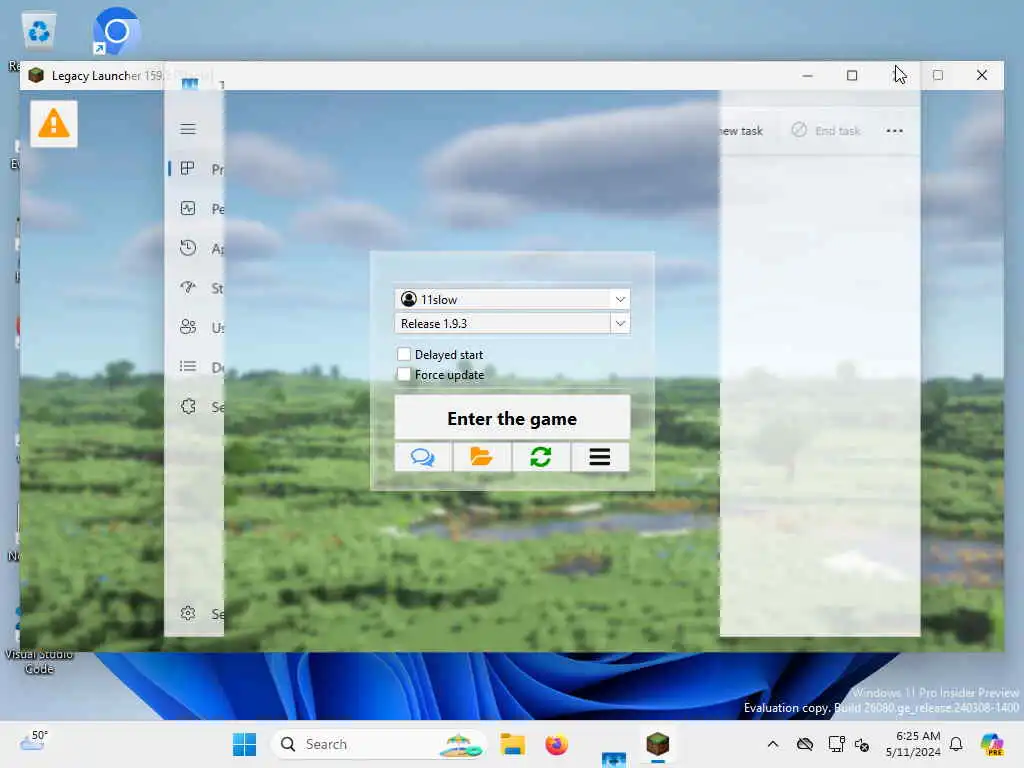The width and height of the screenshot is (1024, 768).
Task: Toggle Task Manager hamburger navigation icon
Action: [188, 129]
